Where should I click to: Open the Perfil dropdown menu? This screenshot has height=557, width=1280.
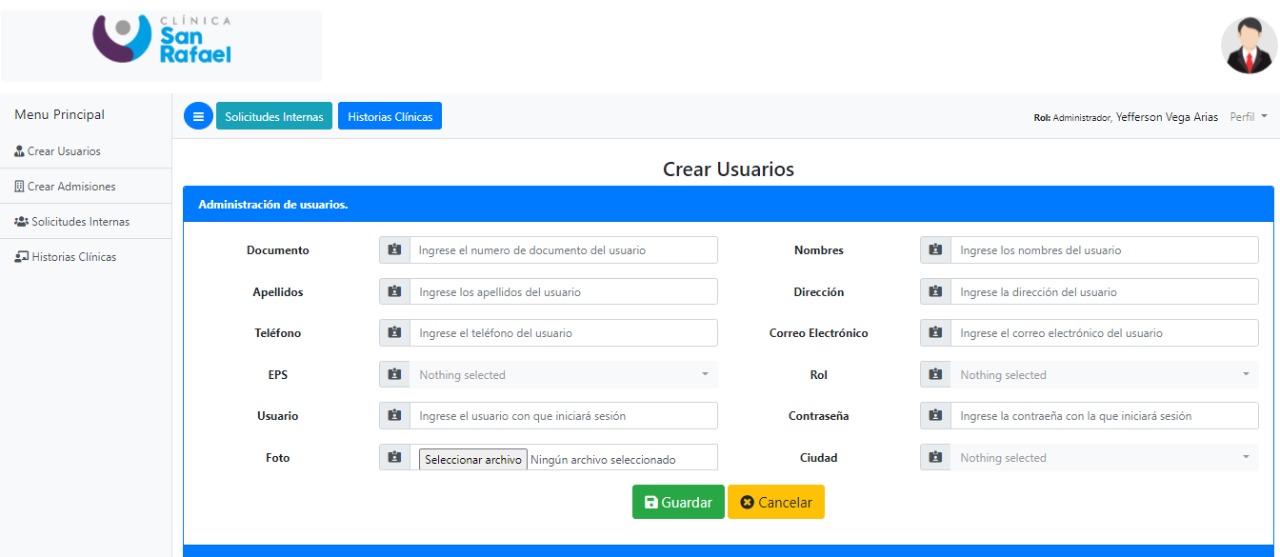pos(1248,117)
